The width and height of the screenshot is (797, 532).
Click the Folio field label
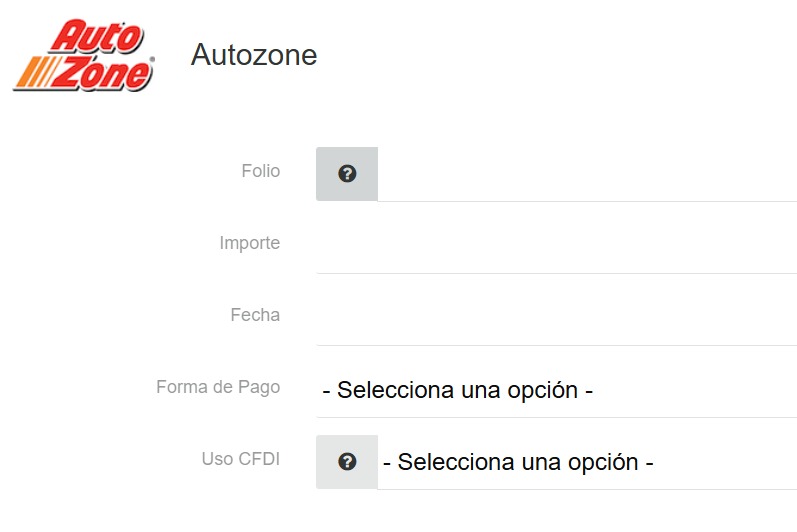(261, 171)
